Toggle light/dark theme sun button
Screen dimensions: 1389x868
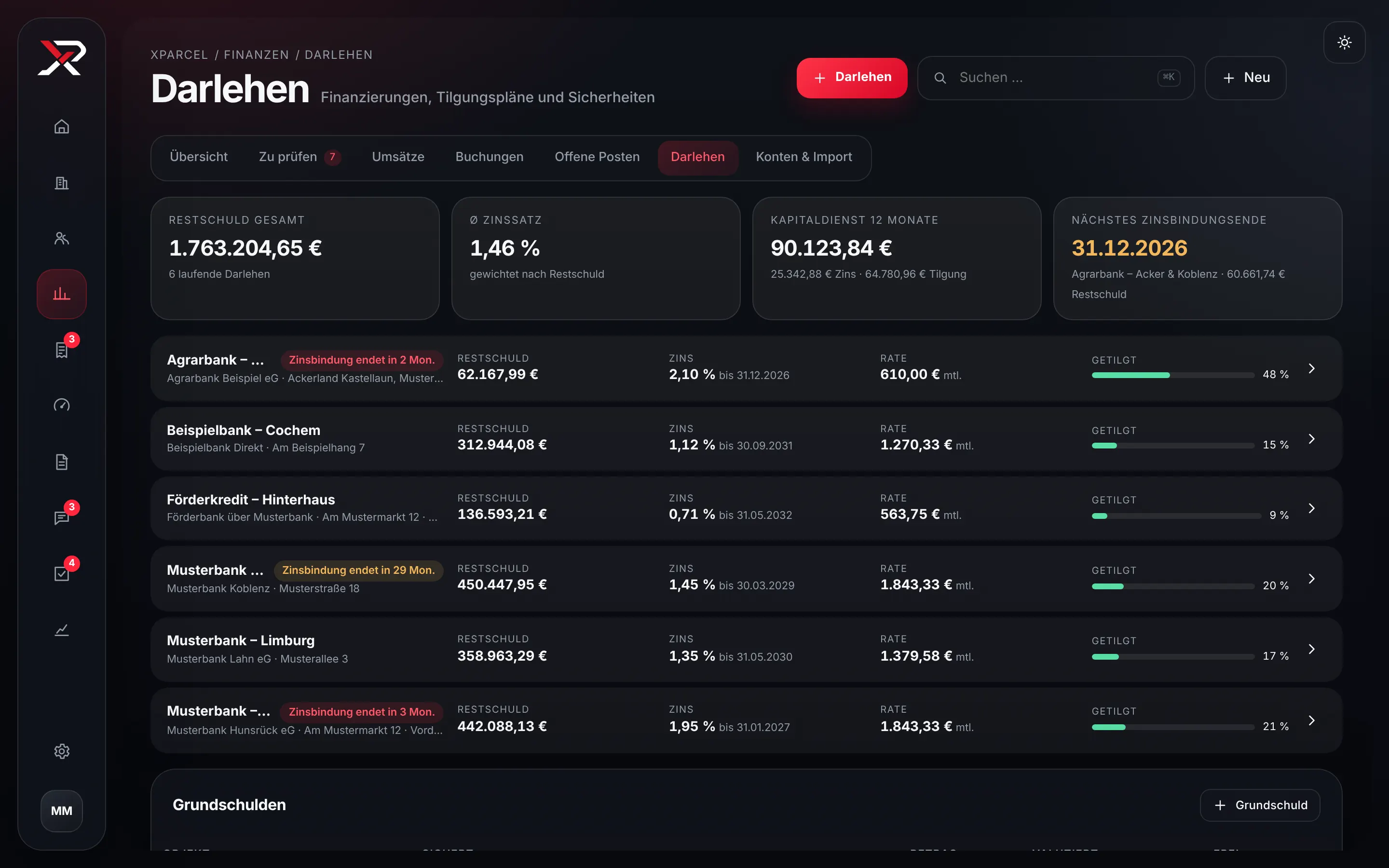1344,42
